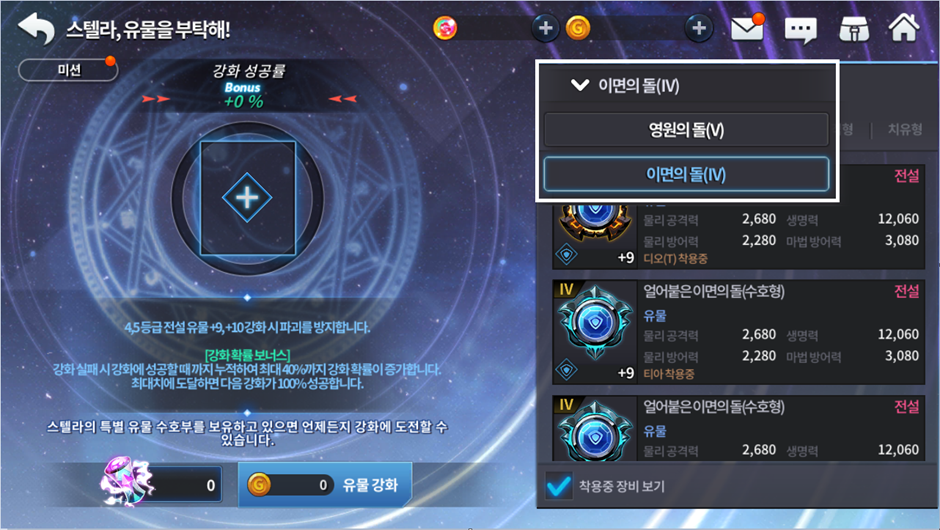Viewport: 940px width, 530px height.
Task: Tap the plus slot to add relic
Action: tap(247, 198)
